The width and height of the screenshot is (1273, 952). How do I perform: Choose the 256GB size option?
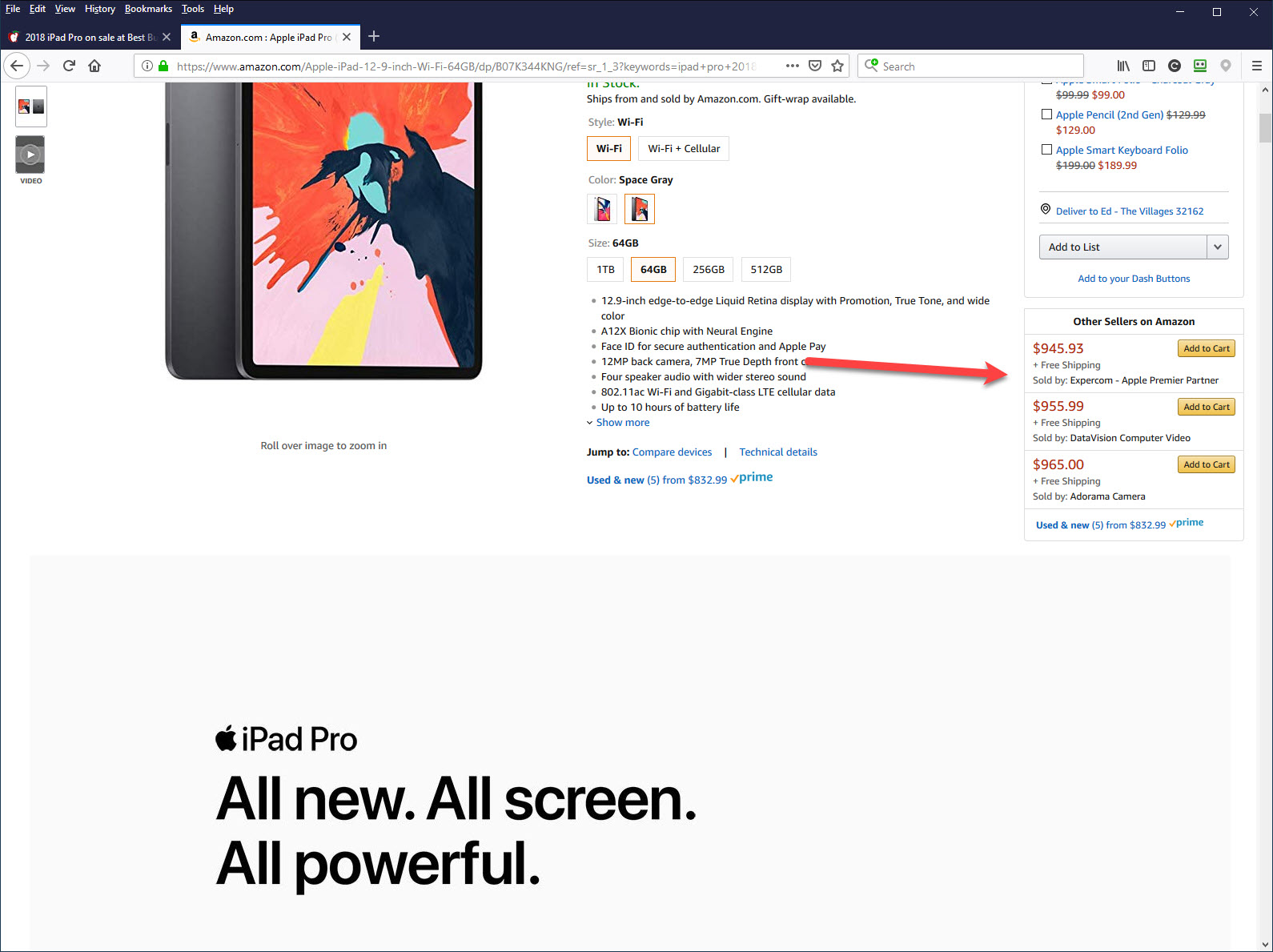click(709, 269)
